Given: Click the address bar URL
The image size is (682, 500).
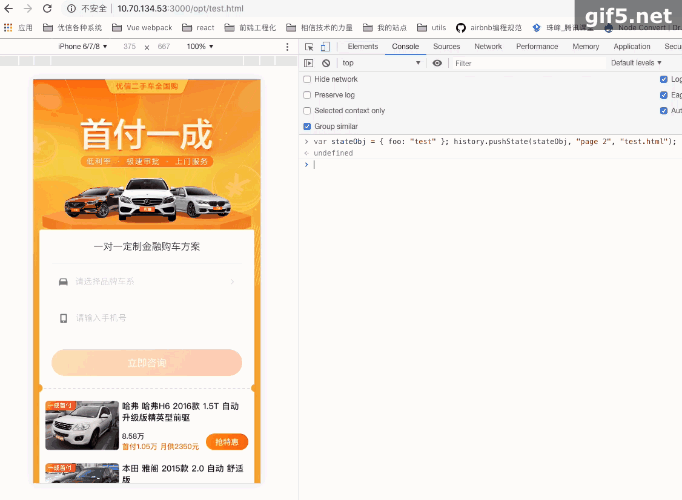Looking at the screenshot, I should tap(180, 9).
